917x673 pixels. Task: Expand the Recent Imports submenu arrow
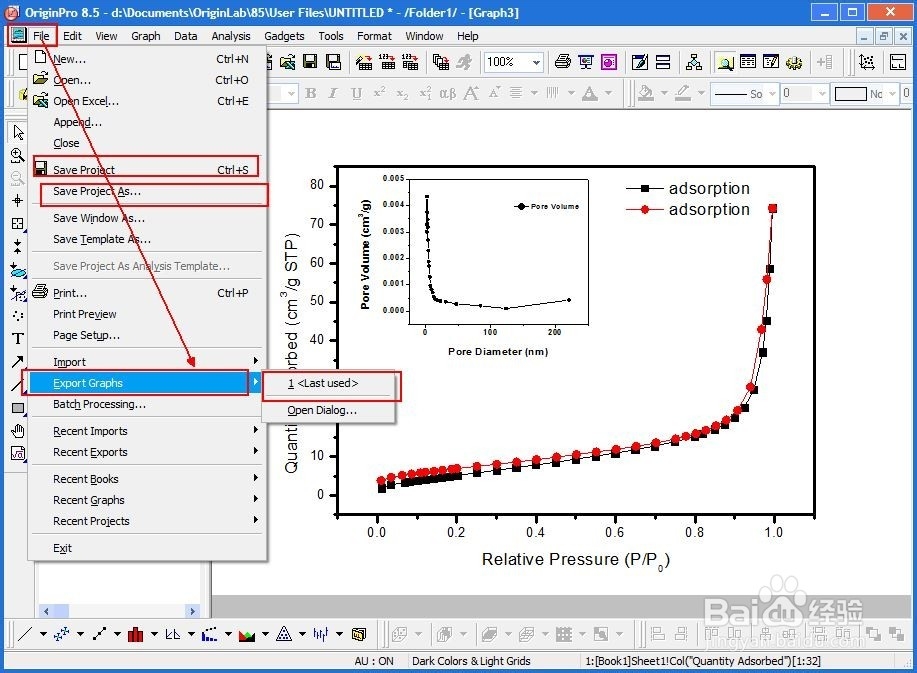point(256,430)
